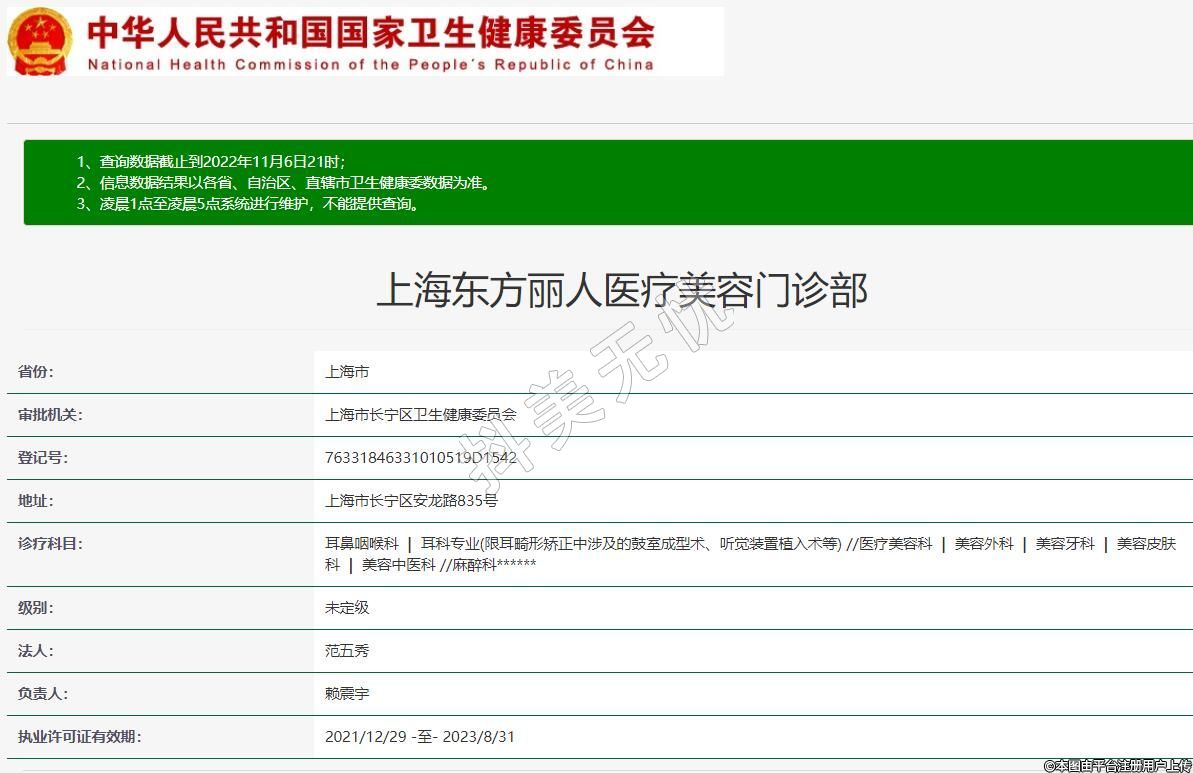Click the 审批机关 row label
Viewport: 1193px width, 773px height.
[x=50, y=415]
